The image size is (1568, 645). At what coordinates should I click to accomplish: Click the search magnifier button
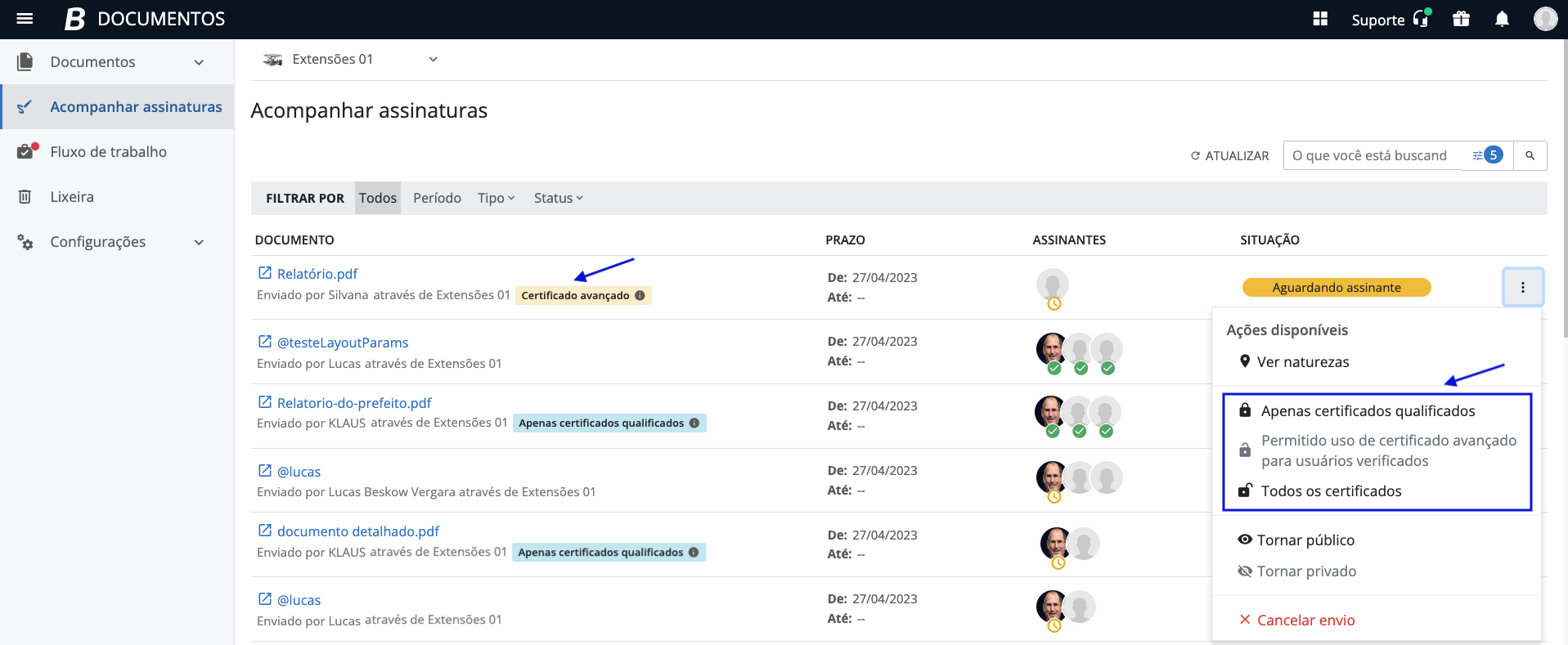coord(1530,155)
